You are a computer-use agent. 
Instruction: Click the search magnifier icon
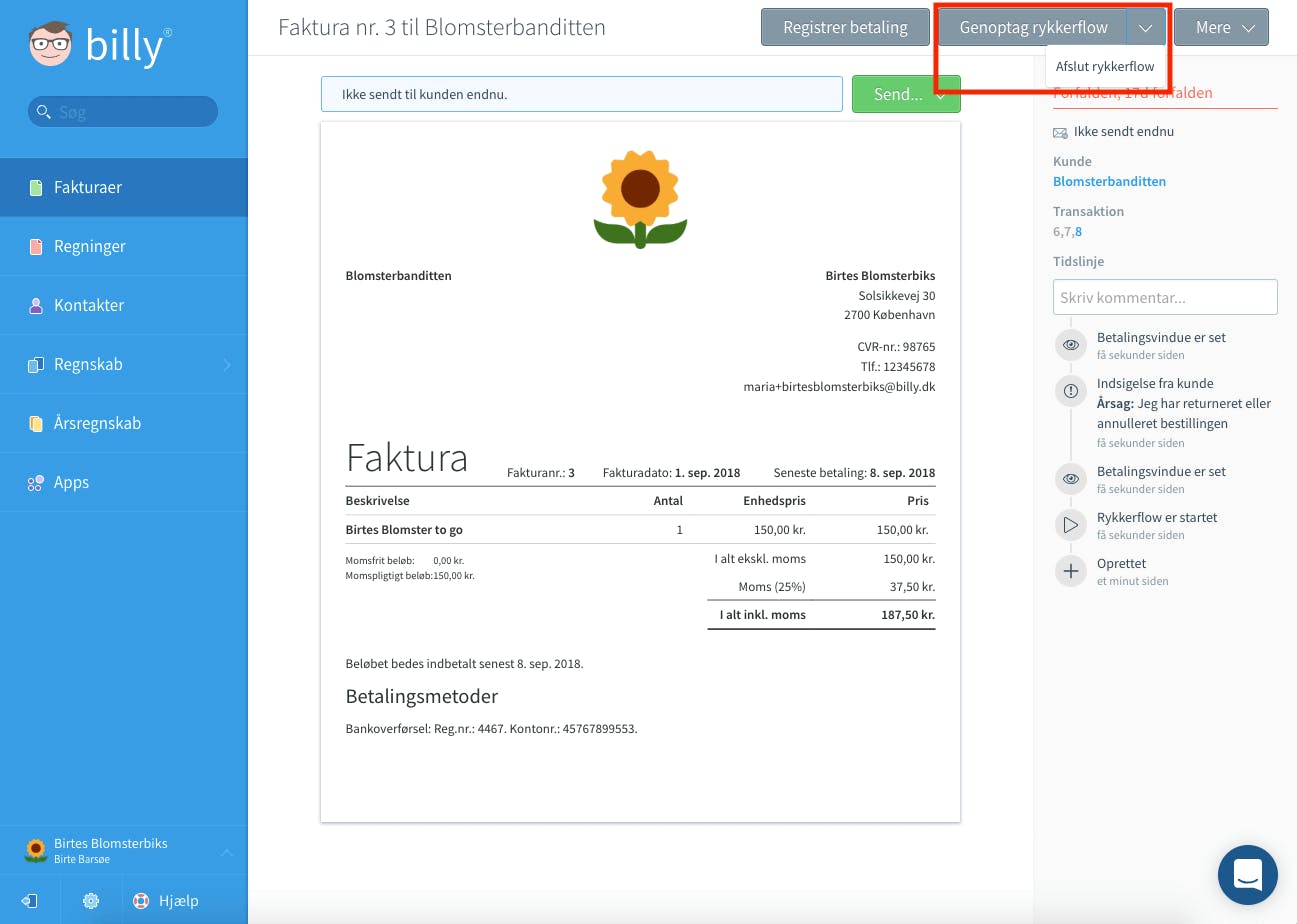[x=43, y=112]
